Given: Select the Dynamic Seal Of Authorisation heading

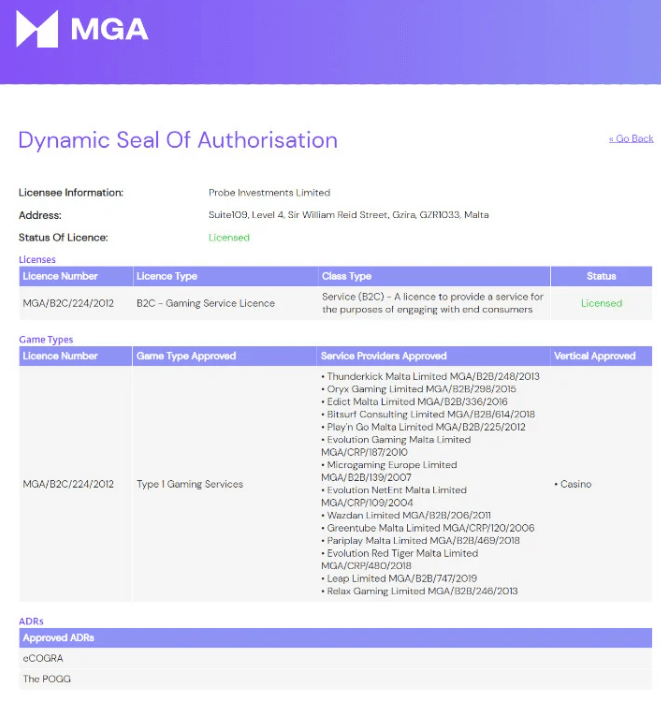Looking at the screenshot, I should point(178,140).
